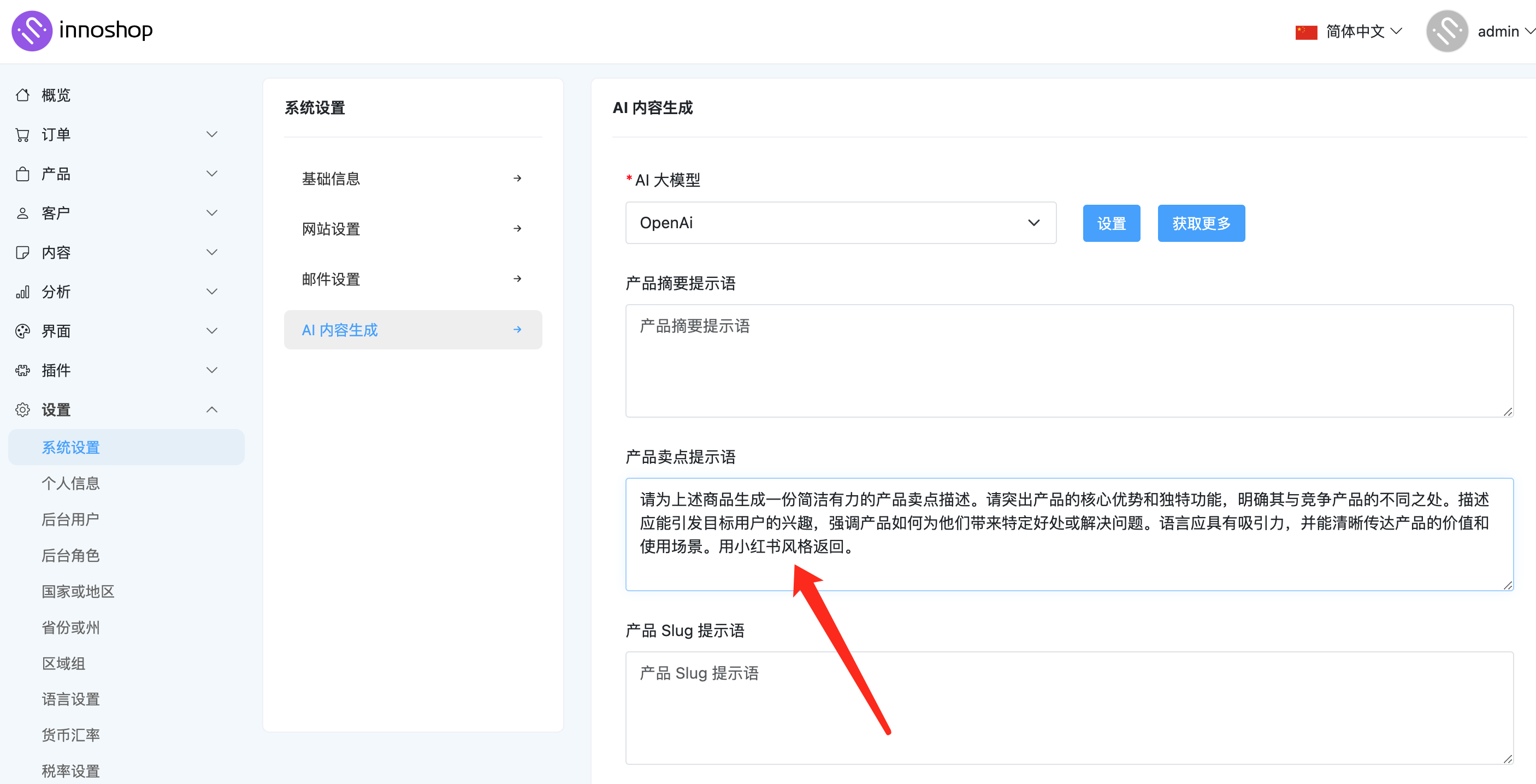
Task: Open 省份或州 in the sidebar
Action: tap(70, 627)
